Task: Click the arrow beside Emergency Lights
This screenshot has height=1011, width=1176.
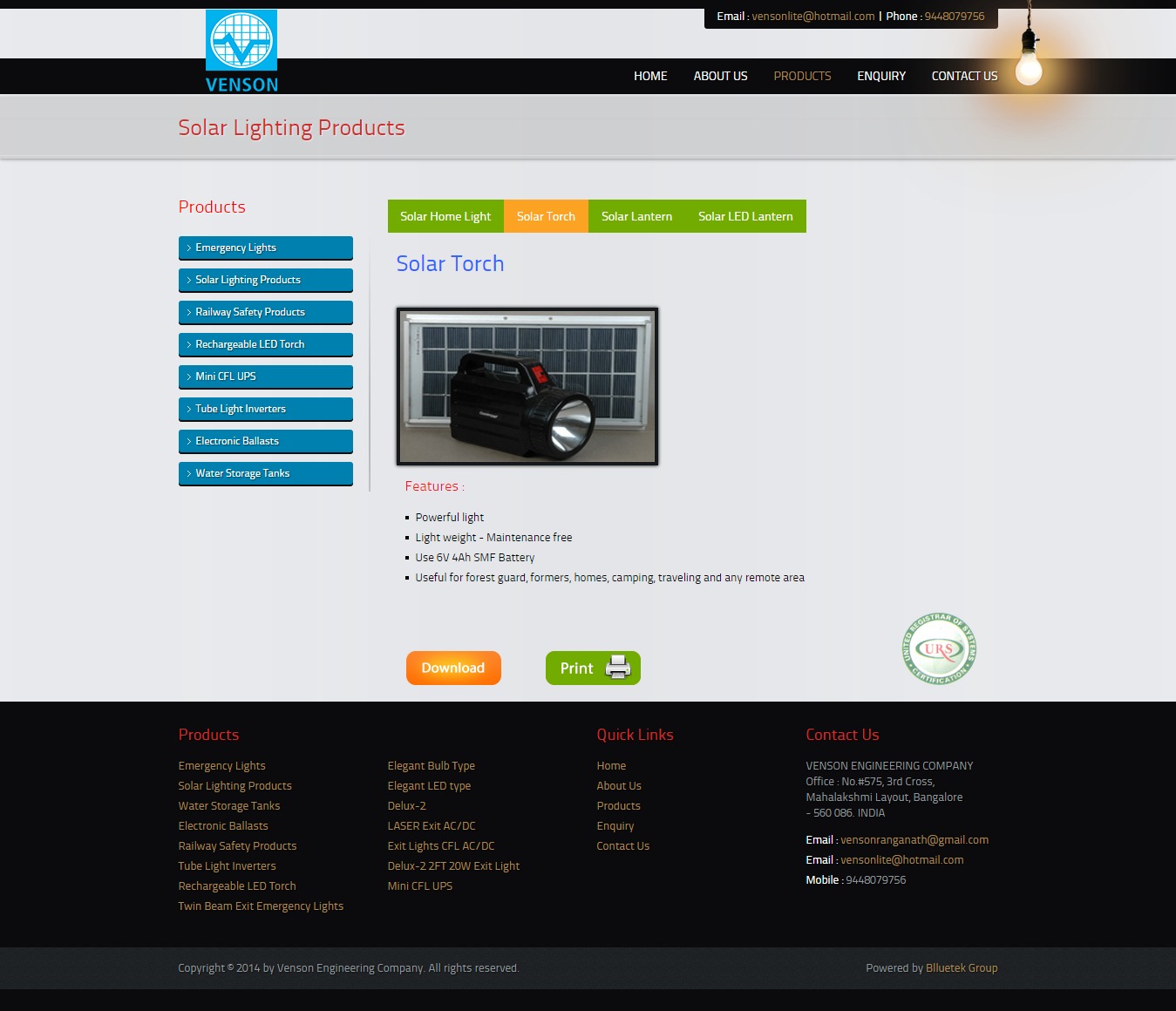Action: [x=188, y=248]
